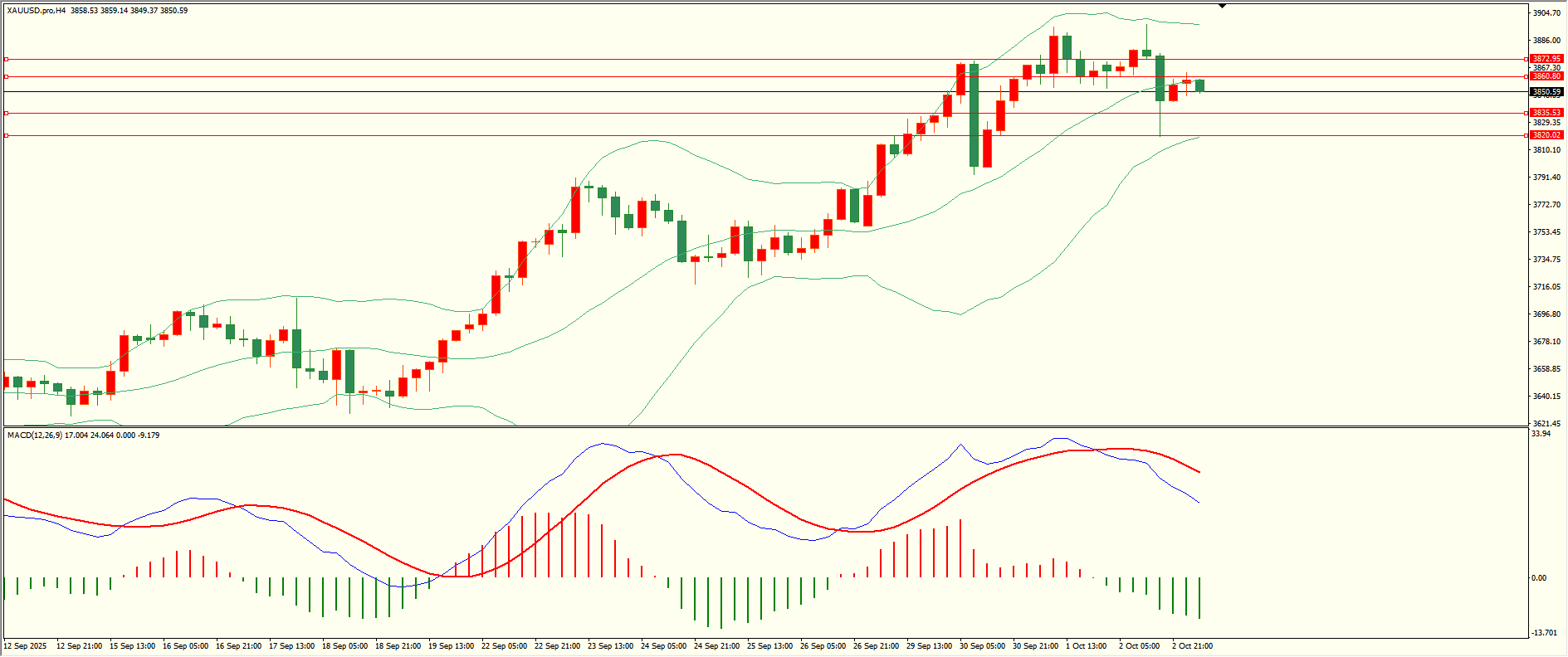Click the 12 Sep 2025 date label
This screenshot has width=1568, height=657.
26,646
